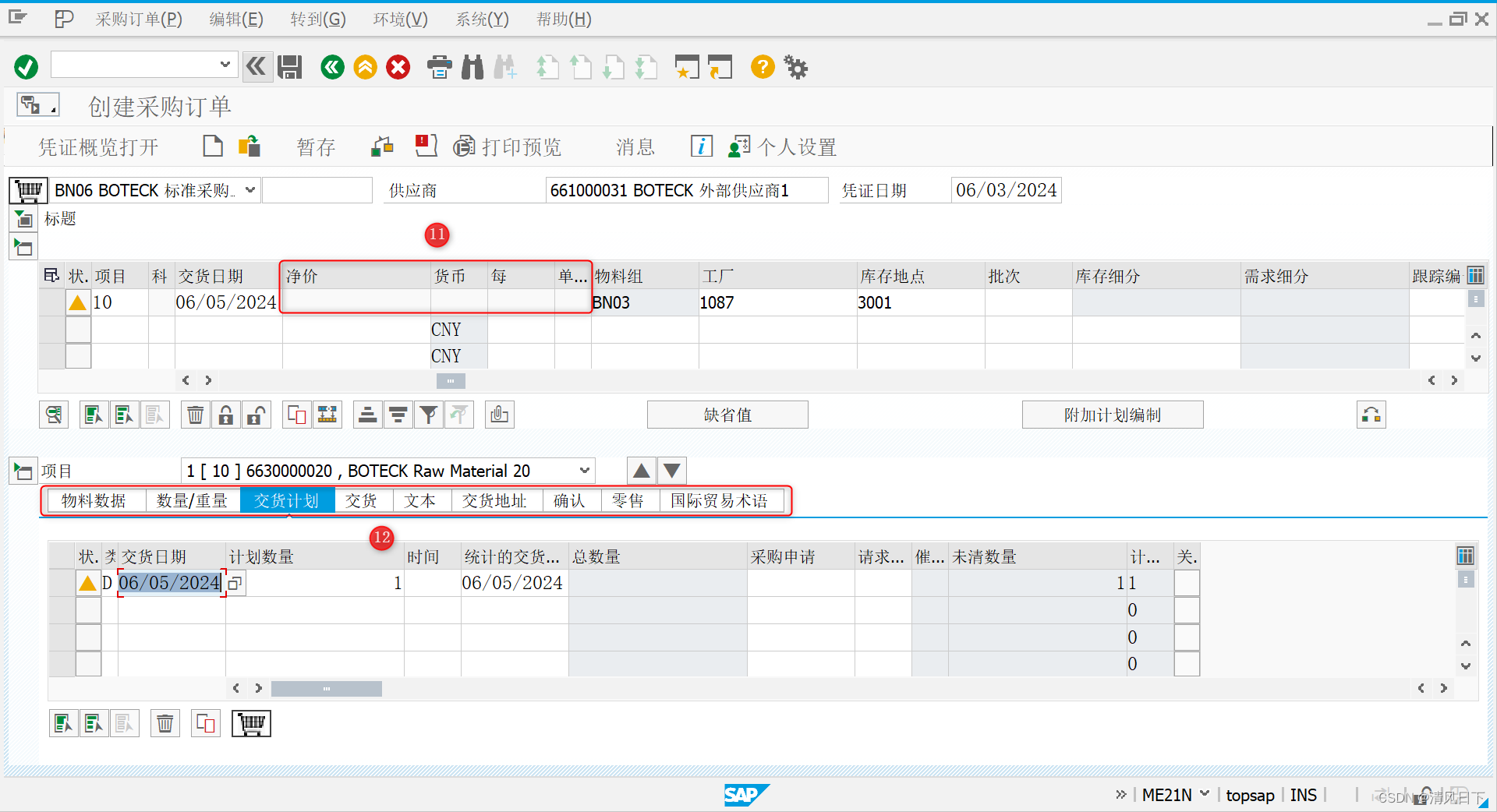Click the 缺省值 button
This screenshot has width=1497, height=812.
pos(727,415)
